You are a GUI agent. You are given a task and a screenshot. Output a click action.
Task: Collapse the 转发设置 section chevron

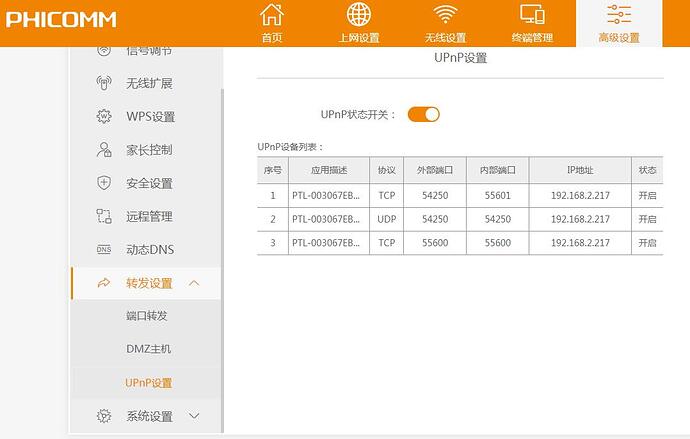coord(194,283)
